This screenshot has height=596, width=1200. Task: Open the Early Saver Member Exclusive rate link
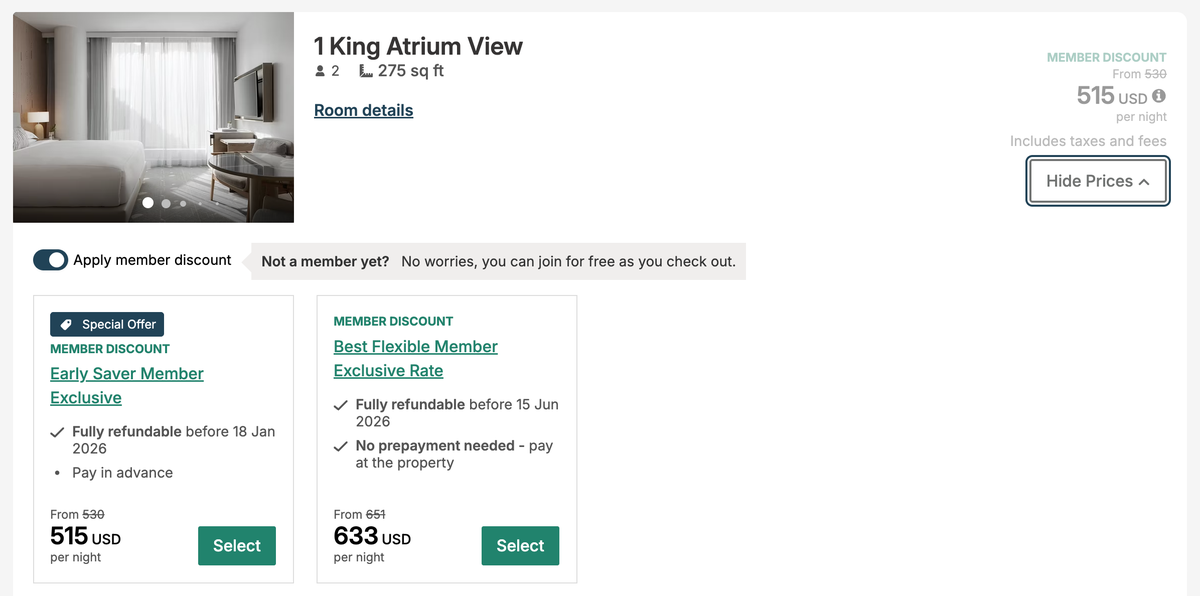[x=126, y=385]
